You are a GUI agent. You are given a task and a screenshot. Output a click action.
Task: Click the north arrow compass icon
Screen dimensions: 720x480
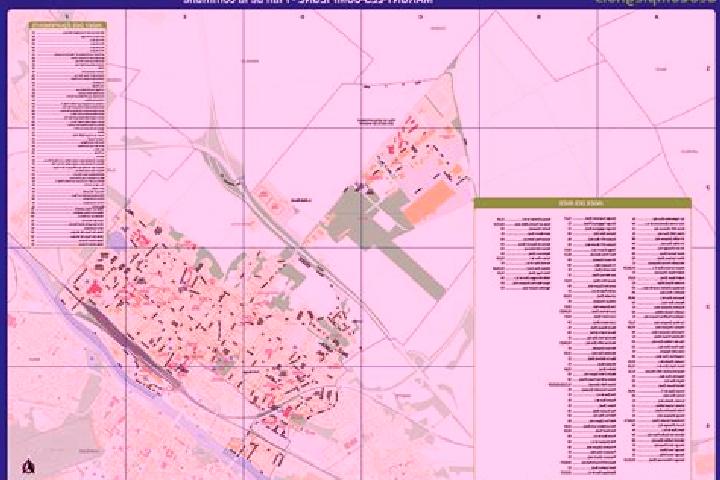pos(28,466)
